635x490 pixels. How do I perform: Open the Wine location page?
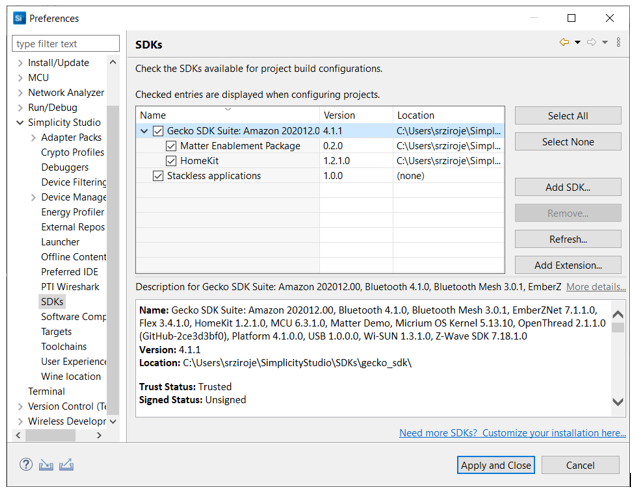pos(71,376)
